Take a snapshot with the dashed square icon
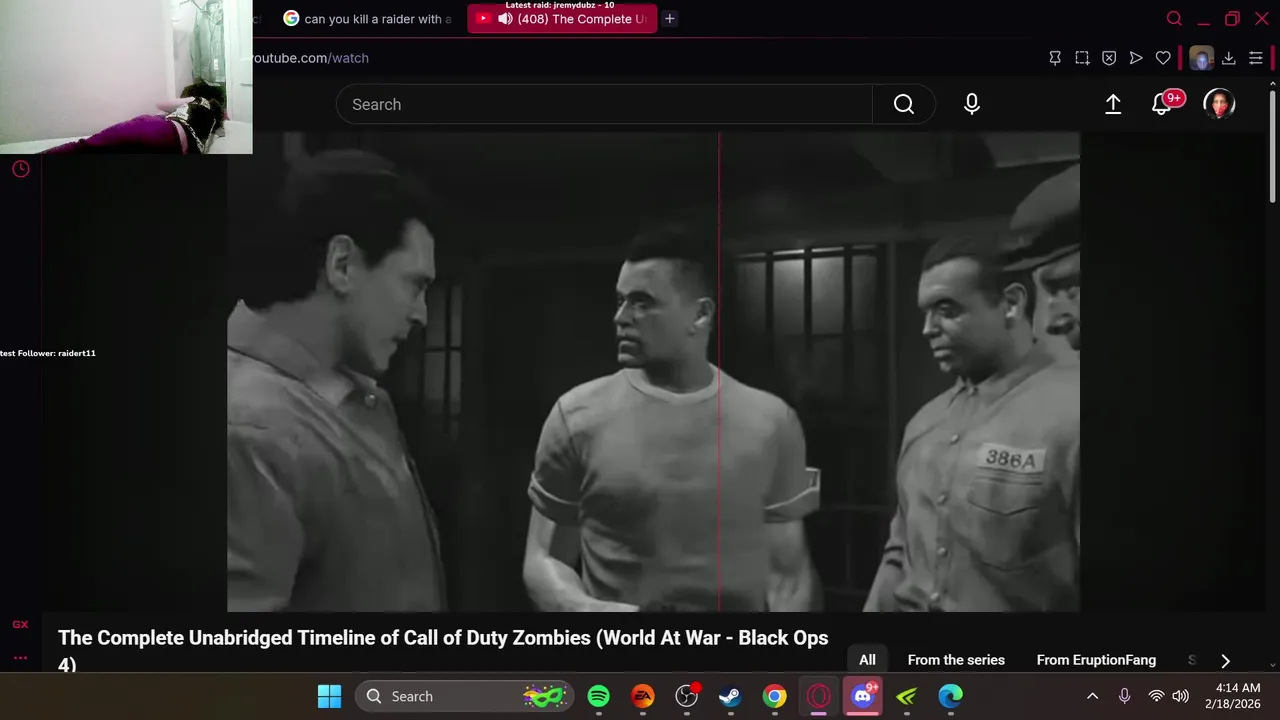 [1082, 58]
